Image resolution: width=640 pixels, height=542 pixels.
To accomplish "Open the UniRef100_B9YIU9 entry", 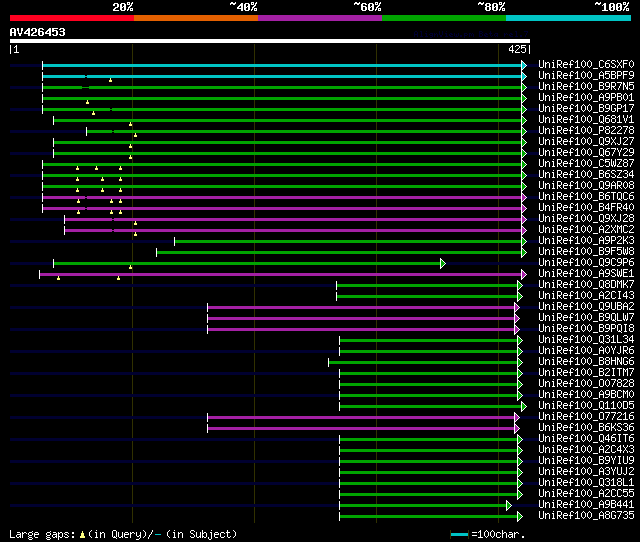I will (x=586, y=461).
